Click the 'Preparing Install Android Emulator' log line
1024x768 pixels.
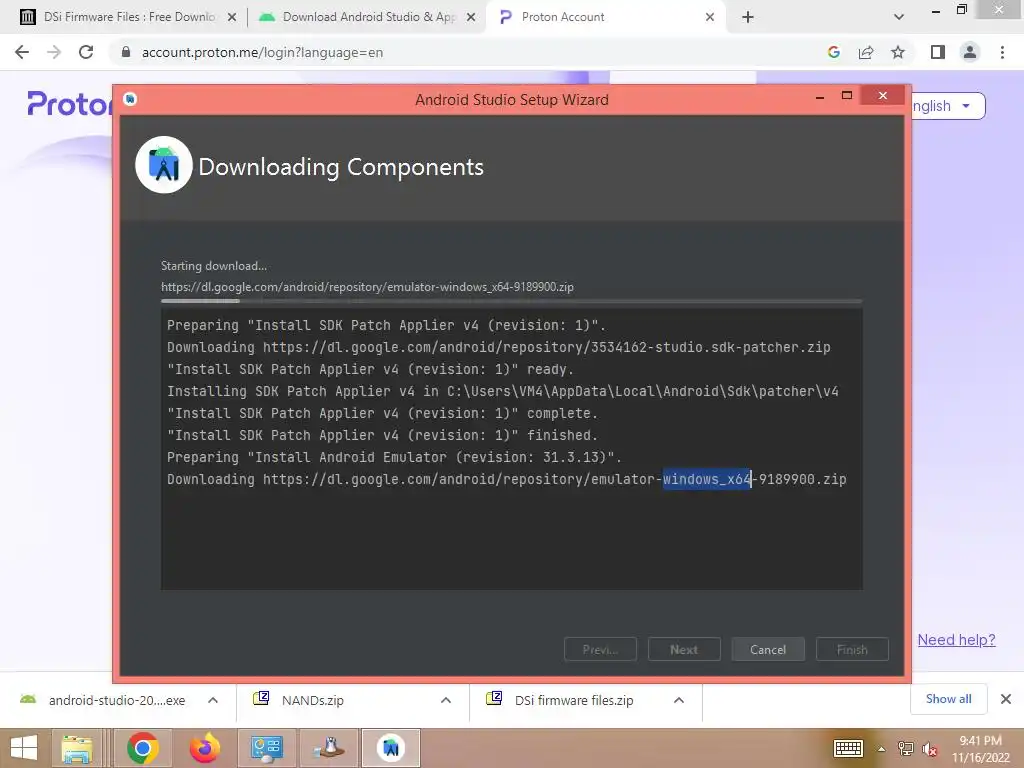[394, 457]
